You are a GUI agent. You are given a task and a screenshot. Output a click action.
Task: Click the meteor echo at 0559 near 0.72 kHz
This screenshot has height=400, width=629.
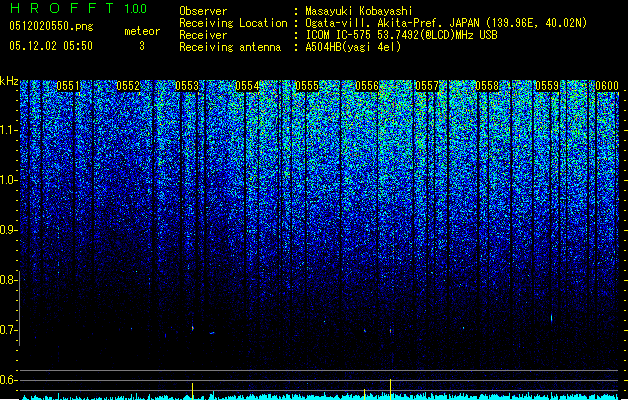(x=552, y=318)
